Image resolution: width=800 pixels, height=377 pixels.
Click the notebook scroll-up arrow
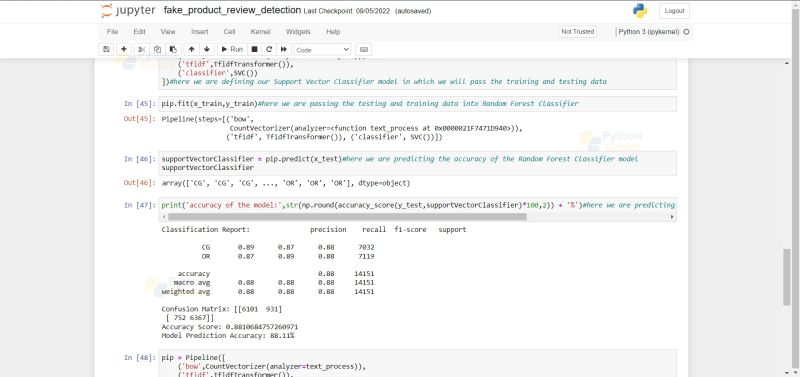click(x=787, y=62)
